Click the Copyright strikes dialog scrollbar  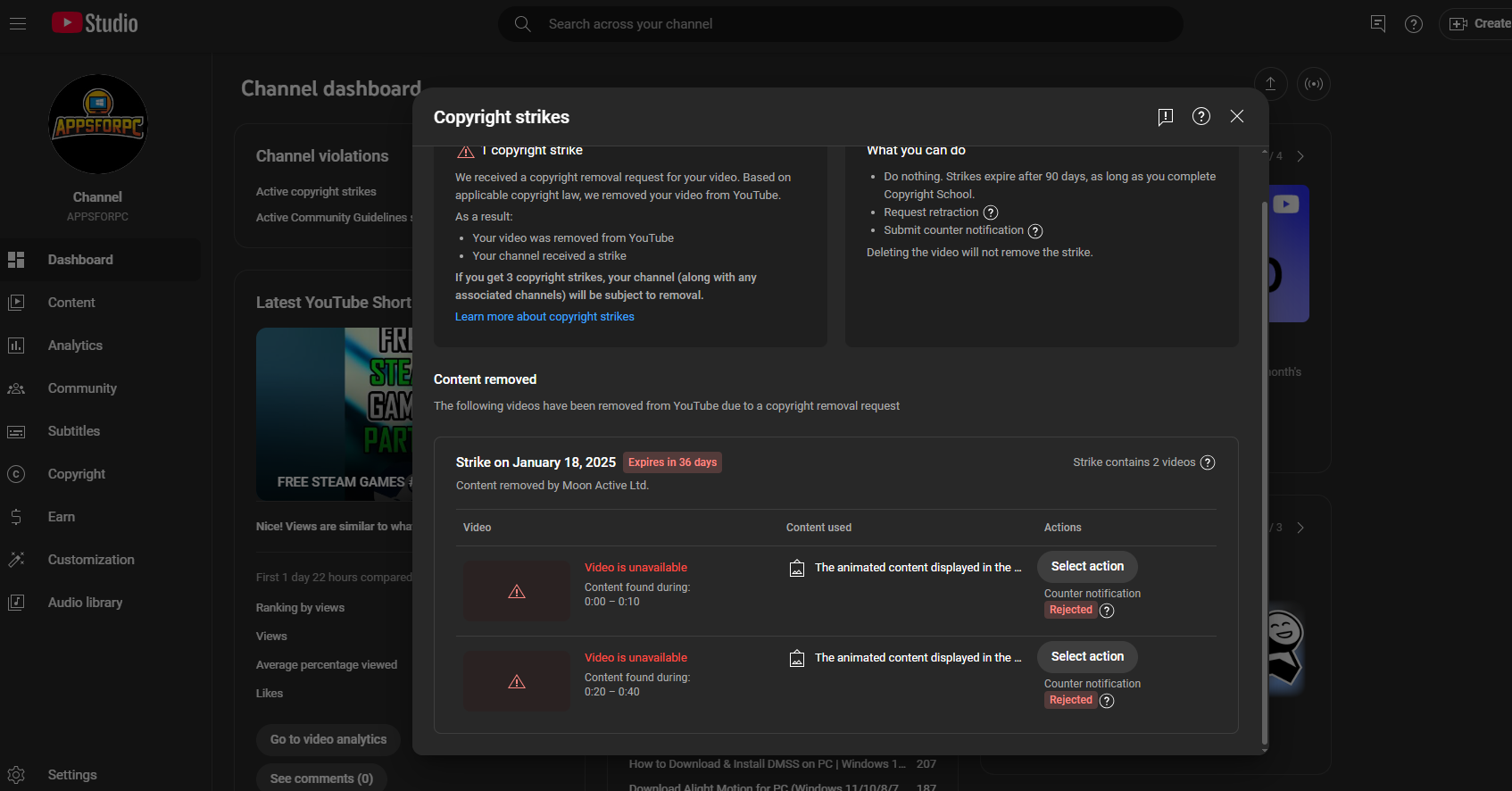click(1264, 473)
